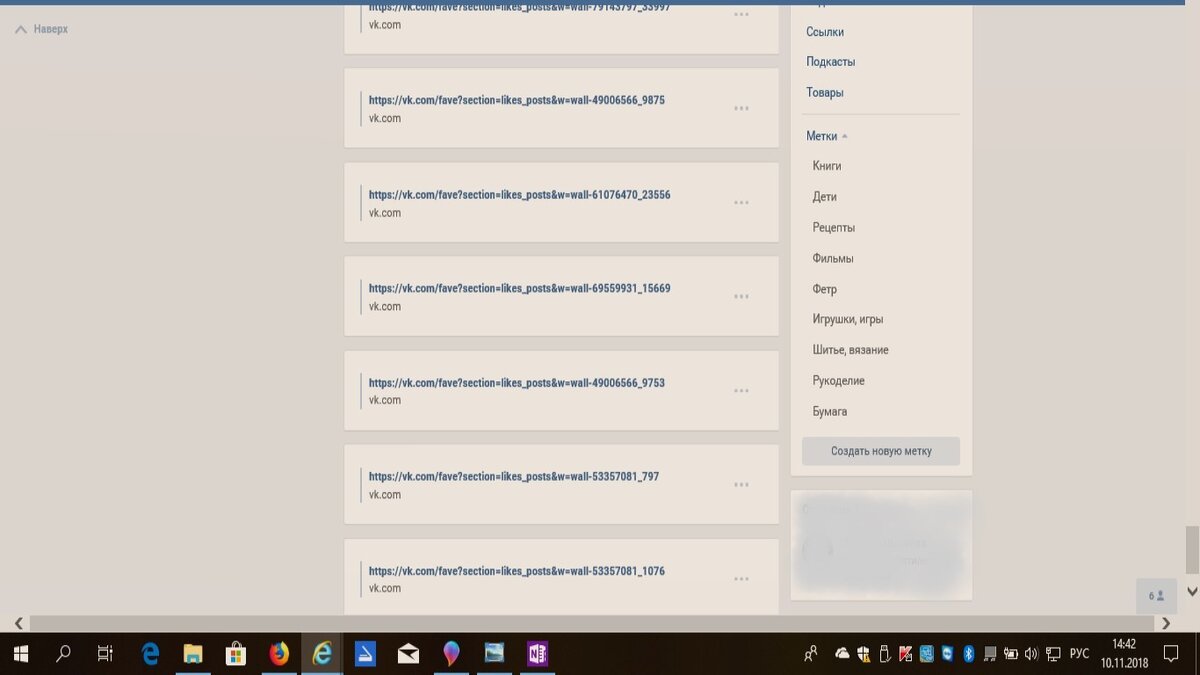Filter by the Фетр tag
This screenshot has width=1200, height=675.
click(x=825, y=289)
